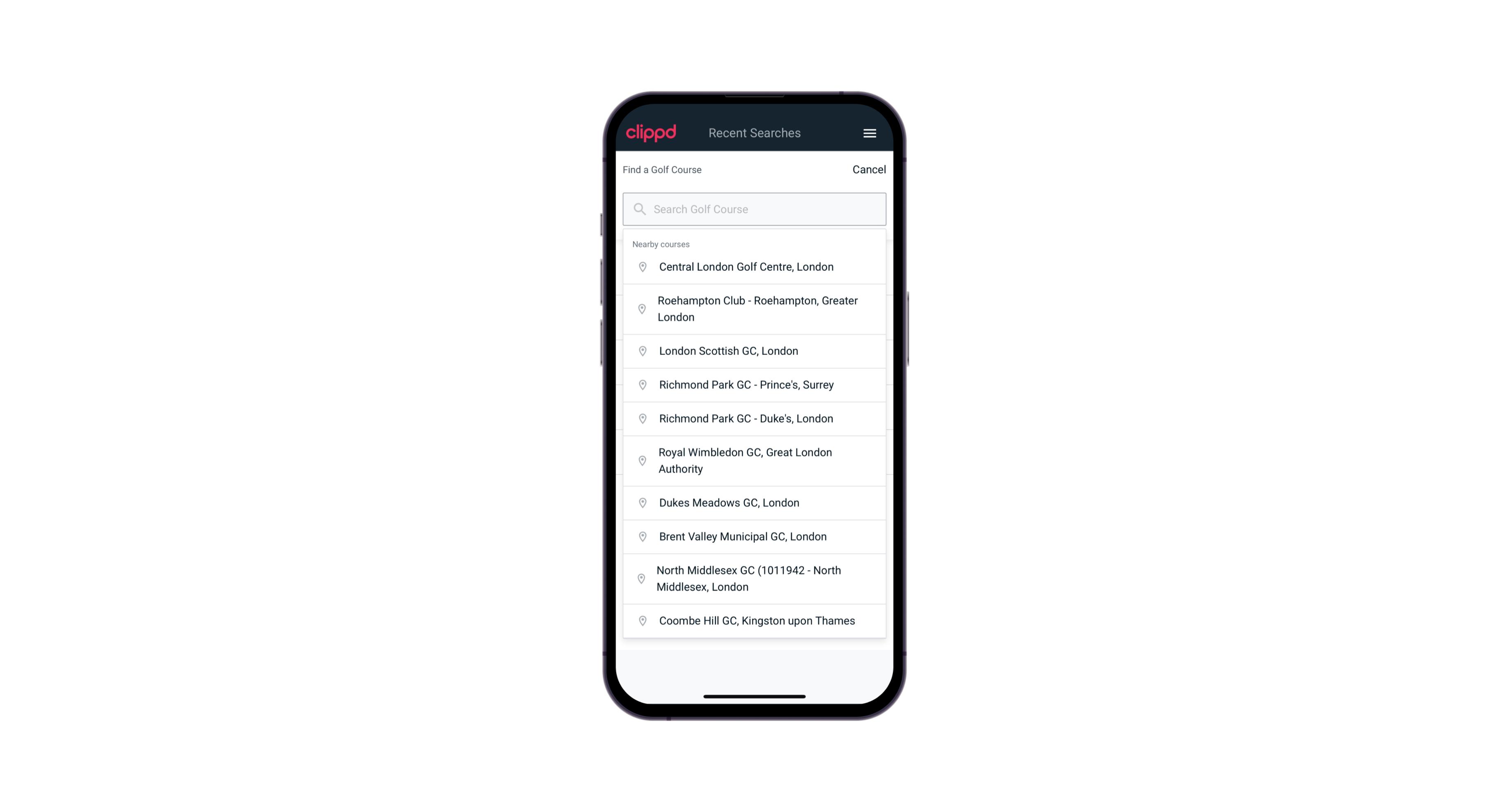Select North Middlesex GC from the list
This screenshot has width=1510, height=812.
click(754, 578)
